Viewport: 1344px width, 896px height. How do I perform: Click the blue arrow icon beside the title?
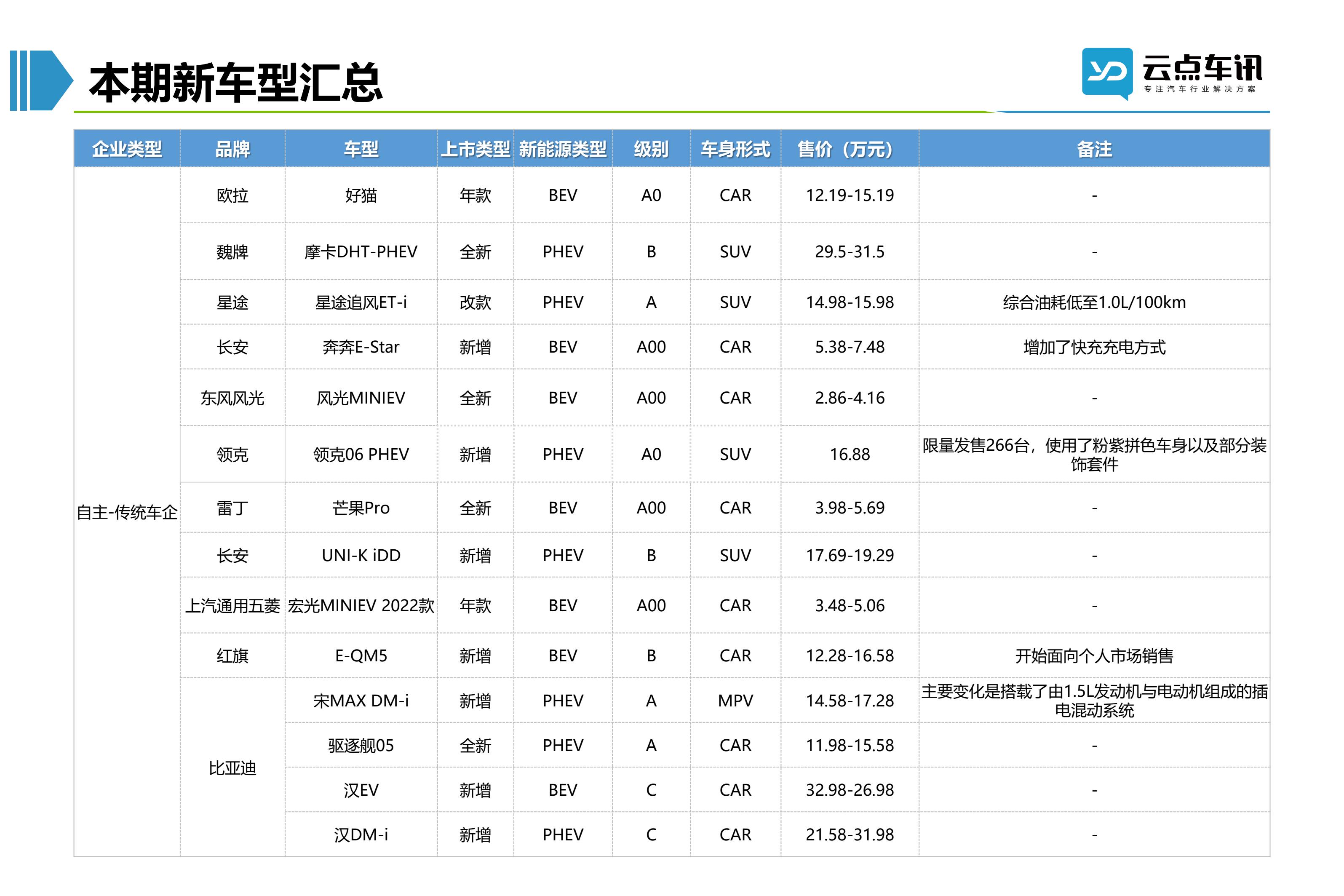pos(42,80)
